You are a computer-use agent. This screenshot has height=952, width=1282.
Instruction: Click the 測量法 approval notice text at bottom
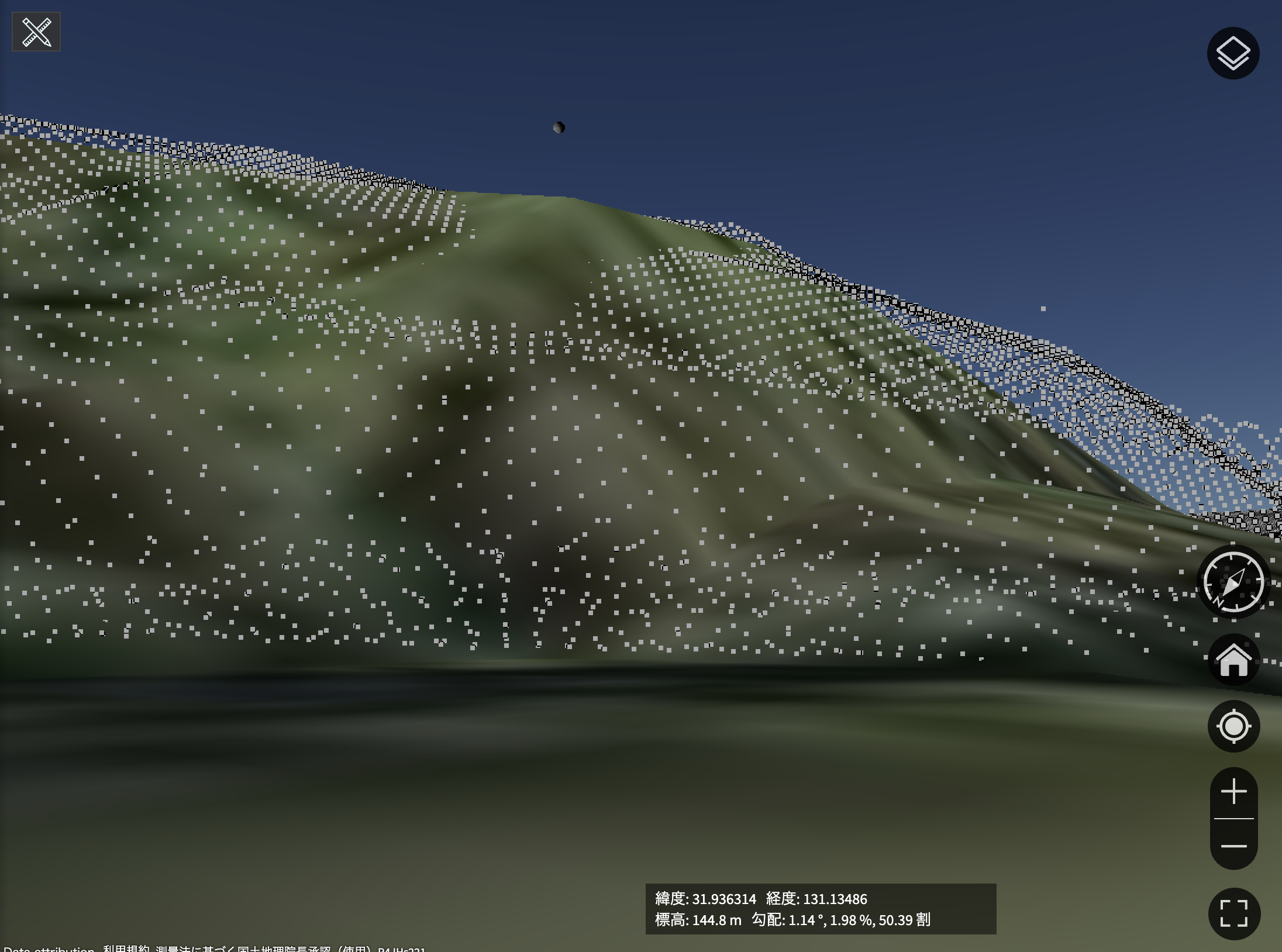pyautogui.click(x=263, y=948)
